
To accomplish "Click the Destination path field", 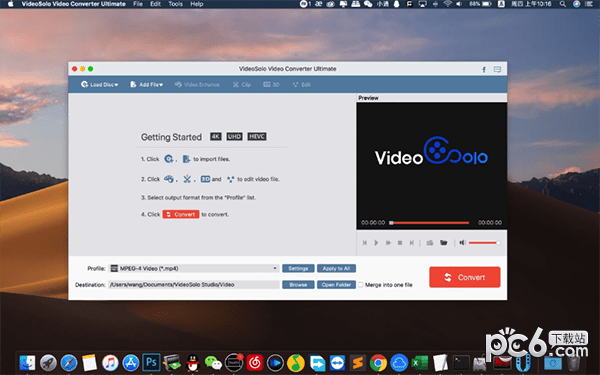I will point(194,285).
